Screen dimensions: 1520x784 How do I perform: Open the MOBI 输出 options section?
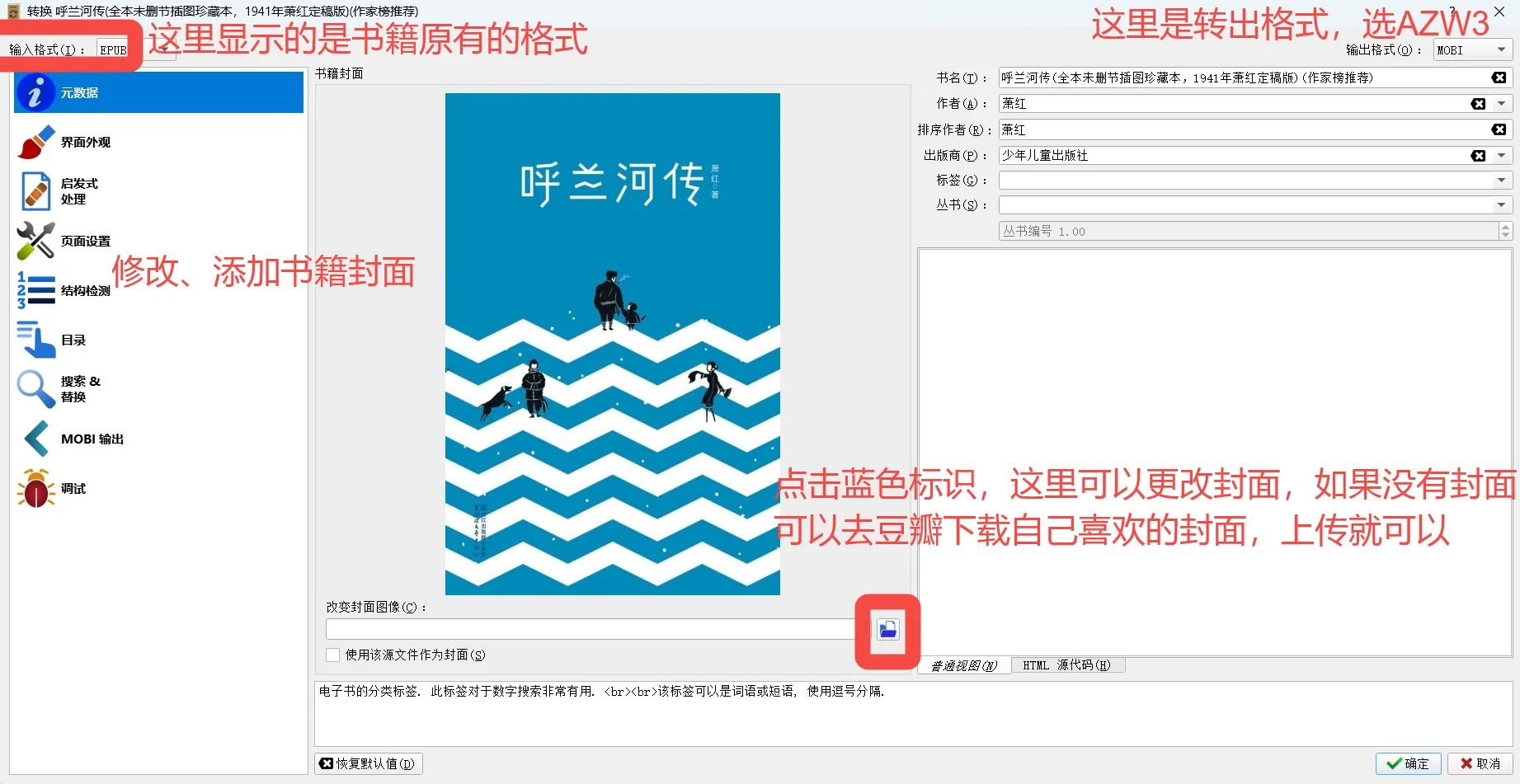click(x=158, y=439)
